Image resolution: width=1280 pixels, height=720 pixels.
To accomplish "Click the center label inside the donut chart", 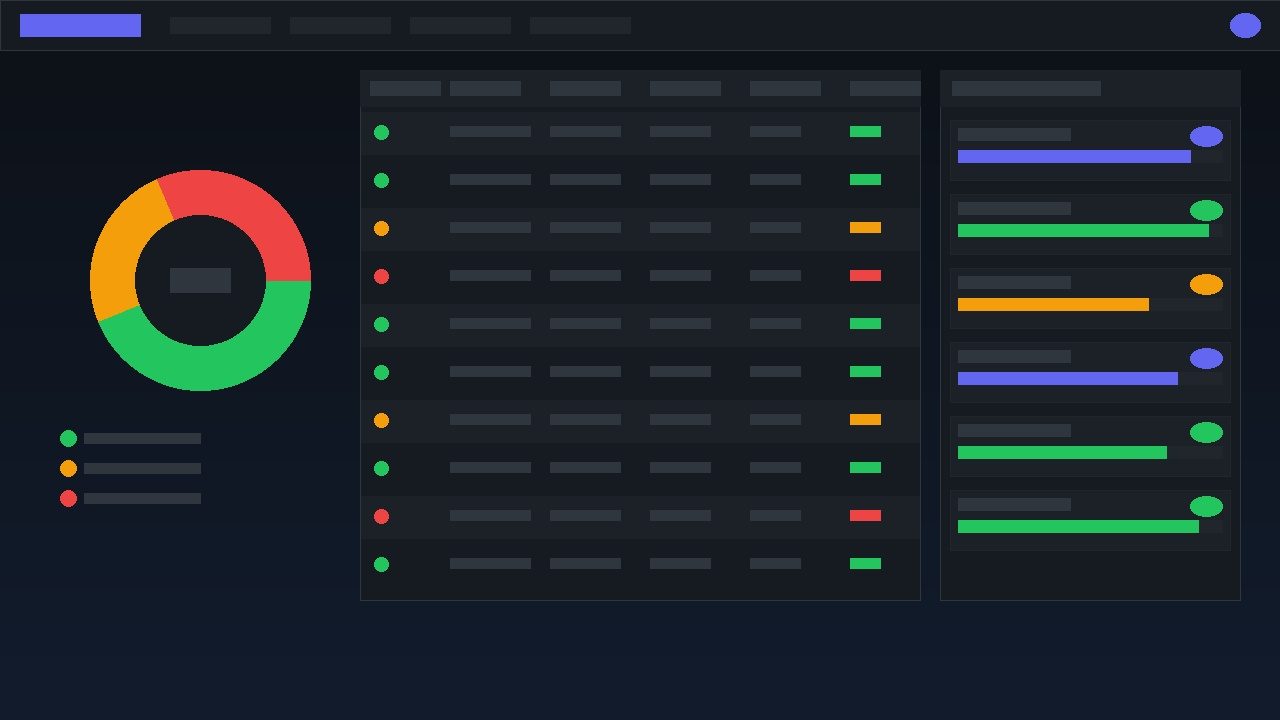I will point(200,280).
